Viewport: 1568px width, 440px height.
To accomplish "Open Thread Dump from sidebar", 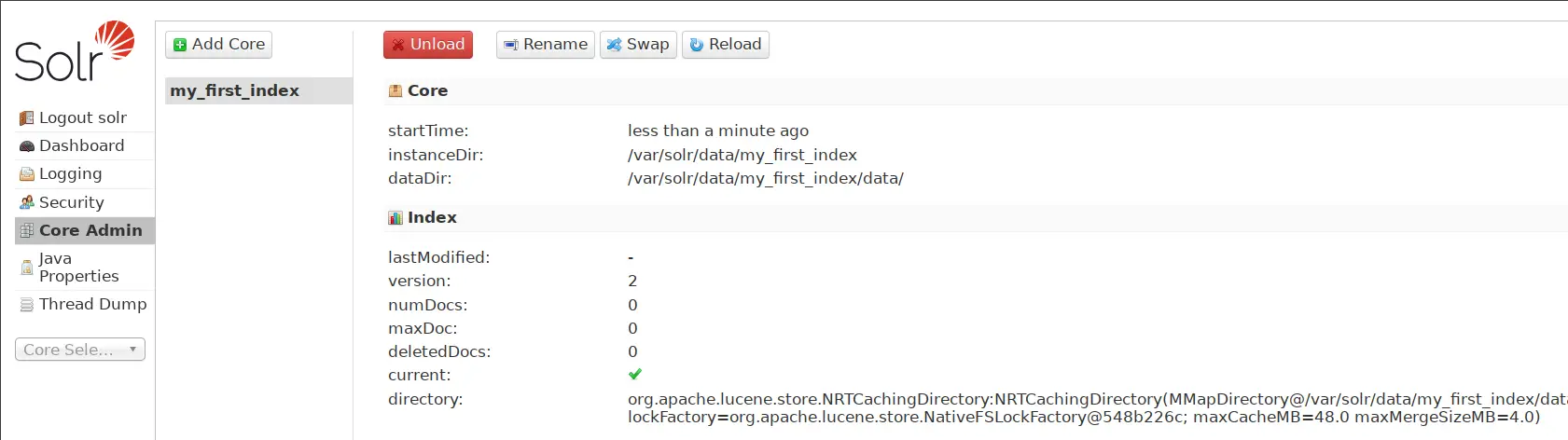I will [x=92, y=304].
